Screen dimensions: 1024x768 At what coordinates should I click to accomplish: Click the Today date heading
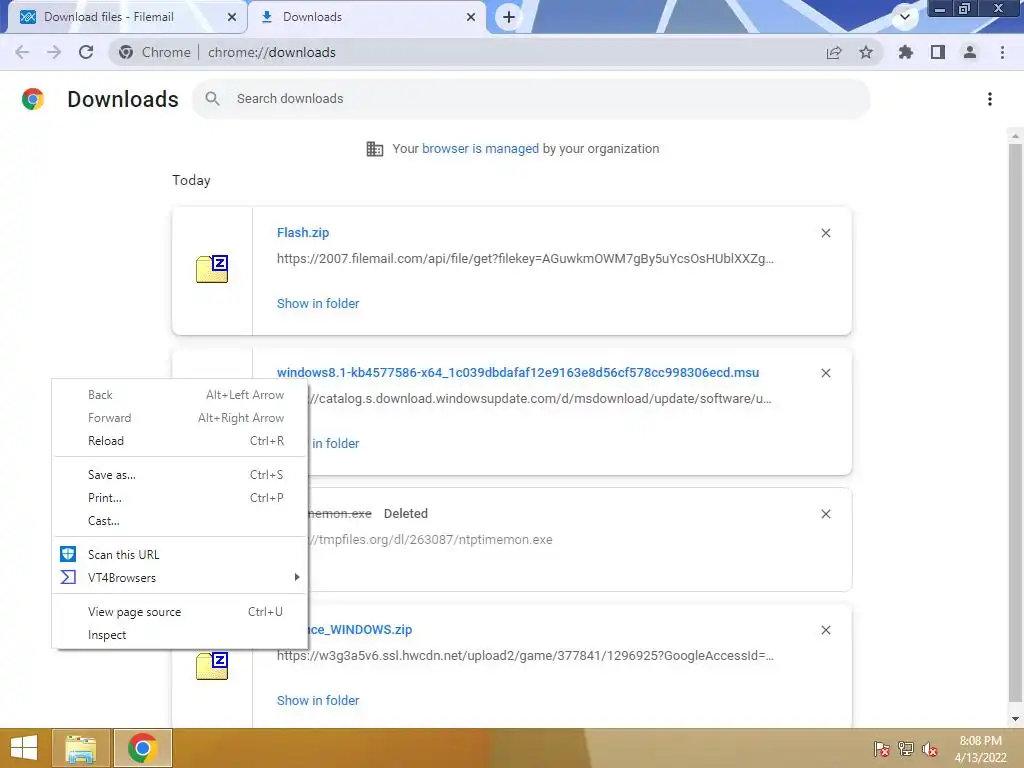click(x=191, y=180)
